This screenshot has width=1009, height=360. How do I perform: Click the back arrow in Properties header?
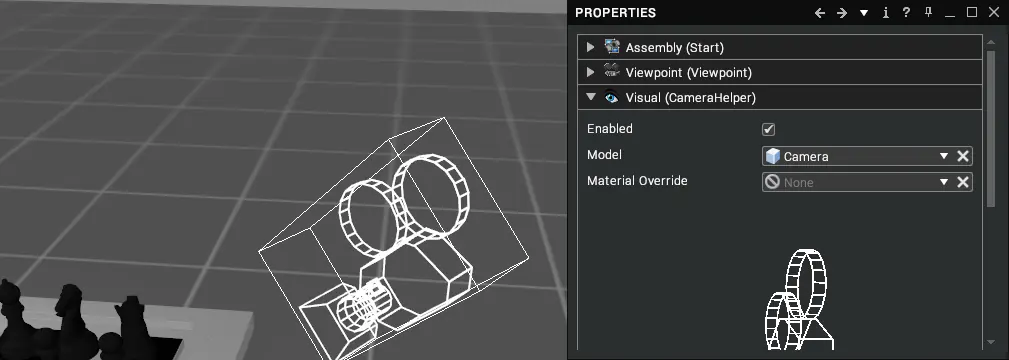820,13
